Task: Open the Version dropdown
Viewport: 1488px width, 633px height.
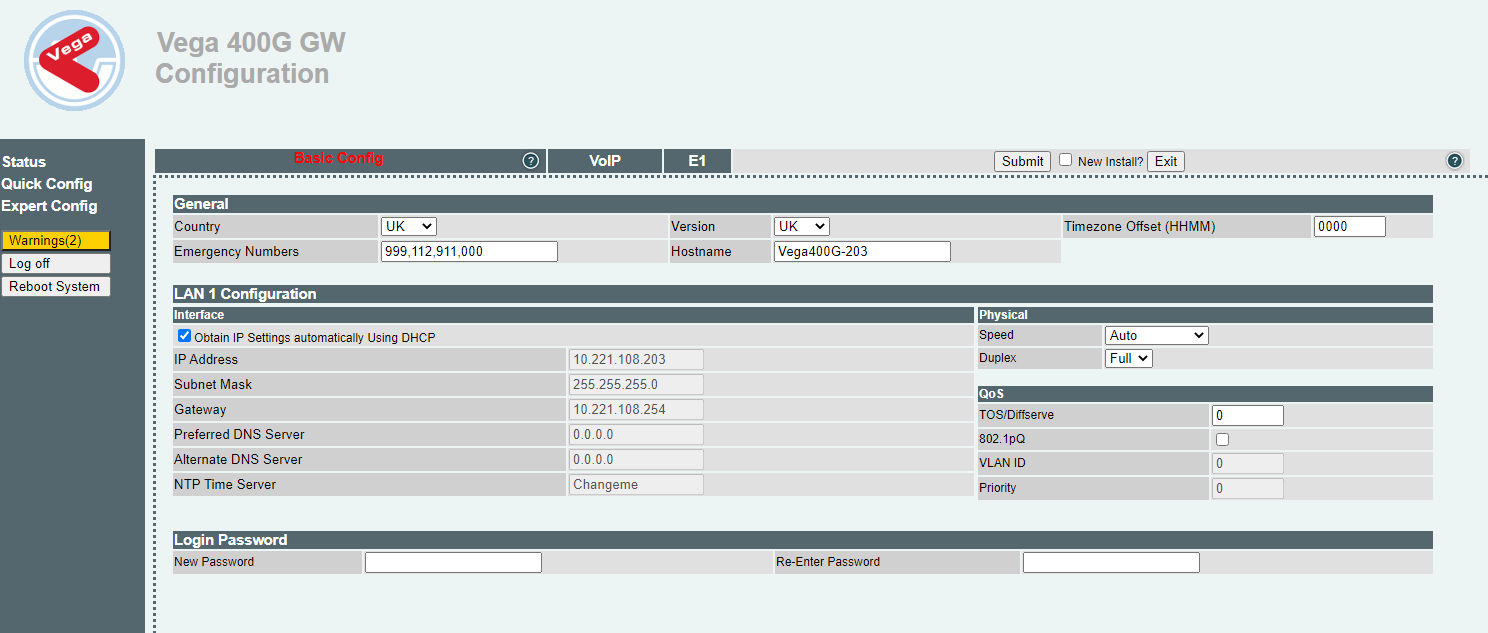Action: point(801,227)
